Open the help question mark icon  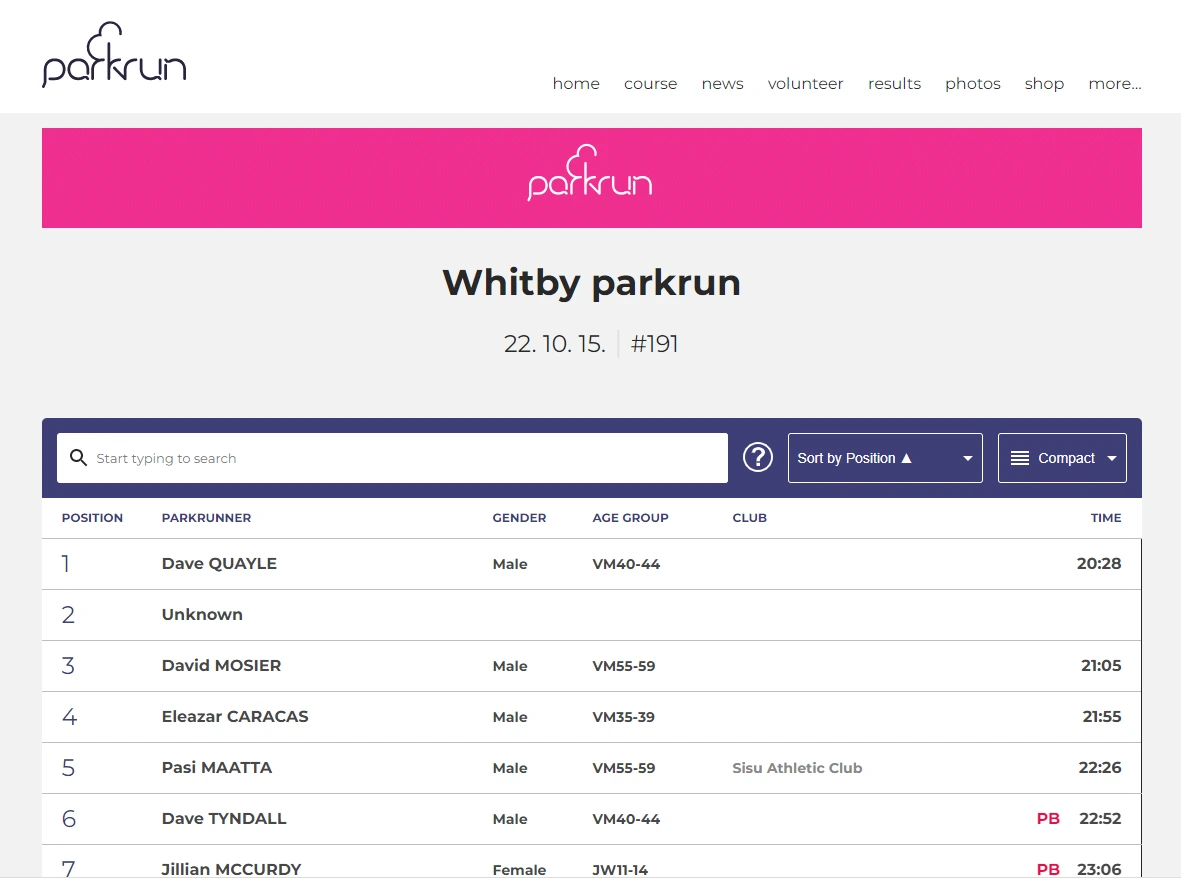click(758, 457)
